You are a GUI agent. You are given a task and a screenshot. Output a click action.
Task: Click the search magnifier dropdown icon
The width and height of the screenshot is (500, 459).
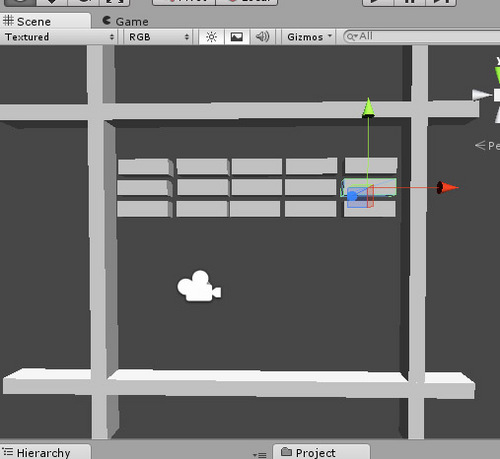(351, 36)
